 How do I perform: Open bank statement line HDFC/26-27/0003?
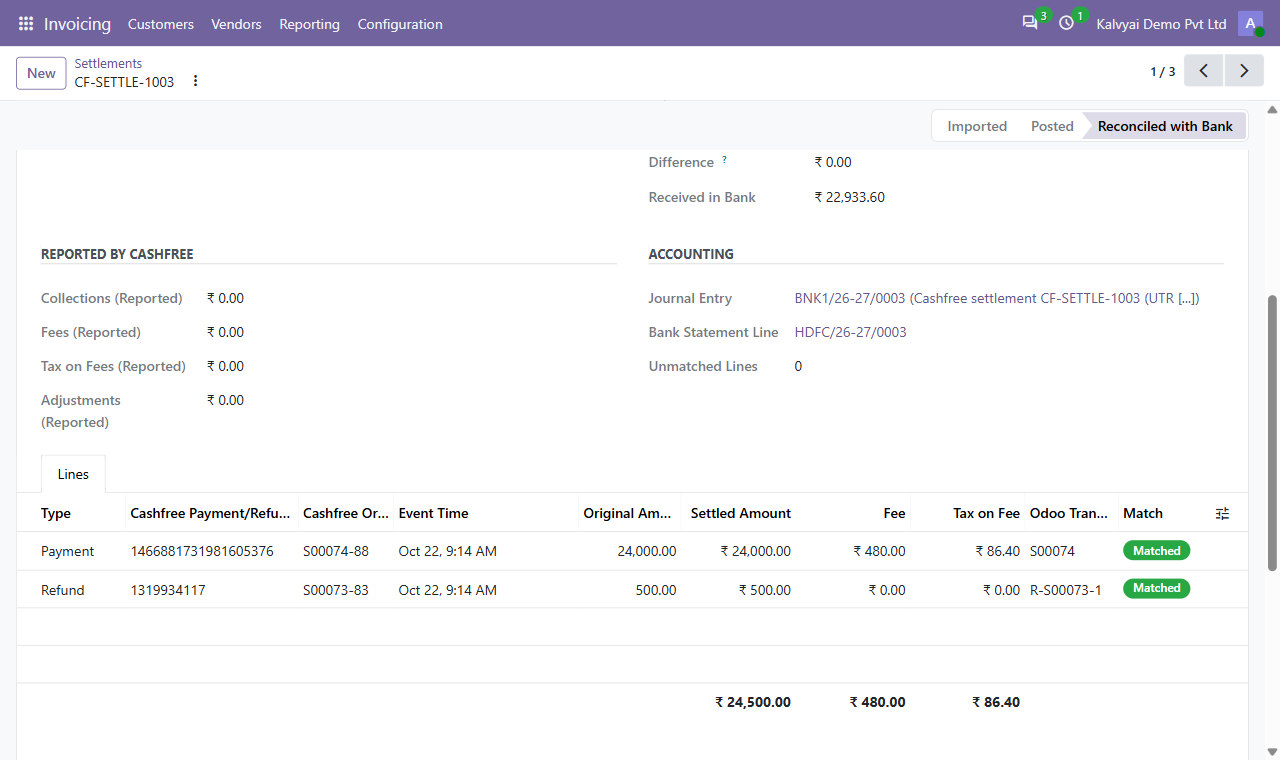(x=851, y=332)
